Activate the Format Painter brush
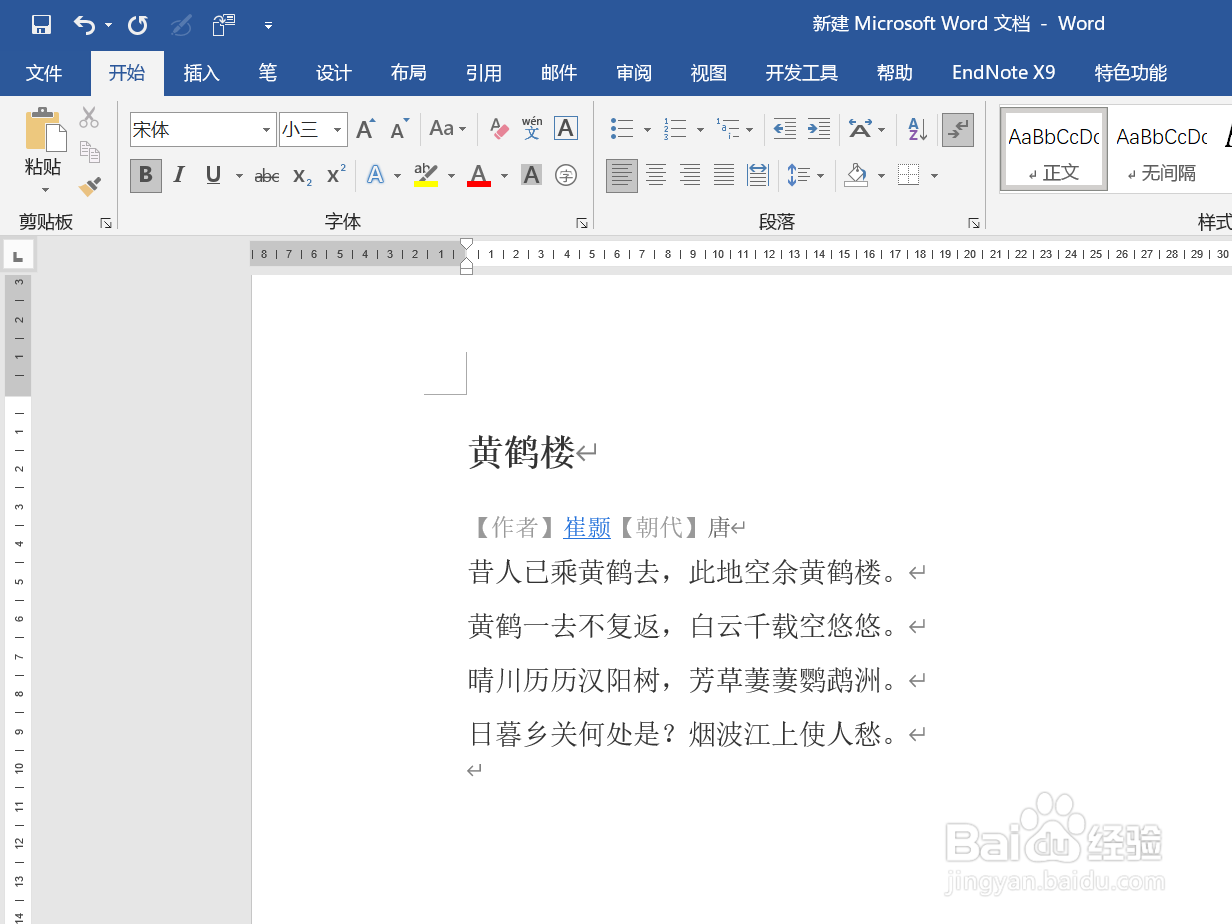Viewport: 1232px width, 924px height. [x=90, y=186]
